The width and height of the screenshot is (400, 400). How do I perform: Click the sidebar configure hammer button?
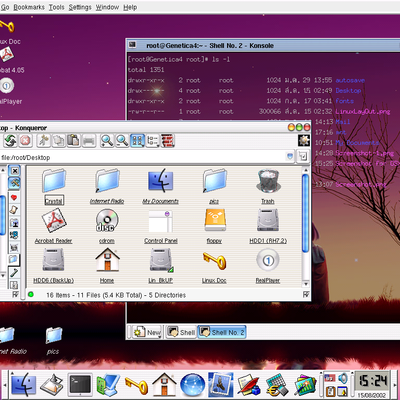14,183
